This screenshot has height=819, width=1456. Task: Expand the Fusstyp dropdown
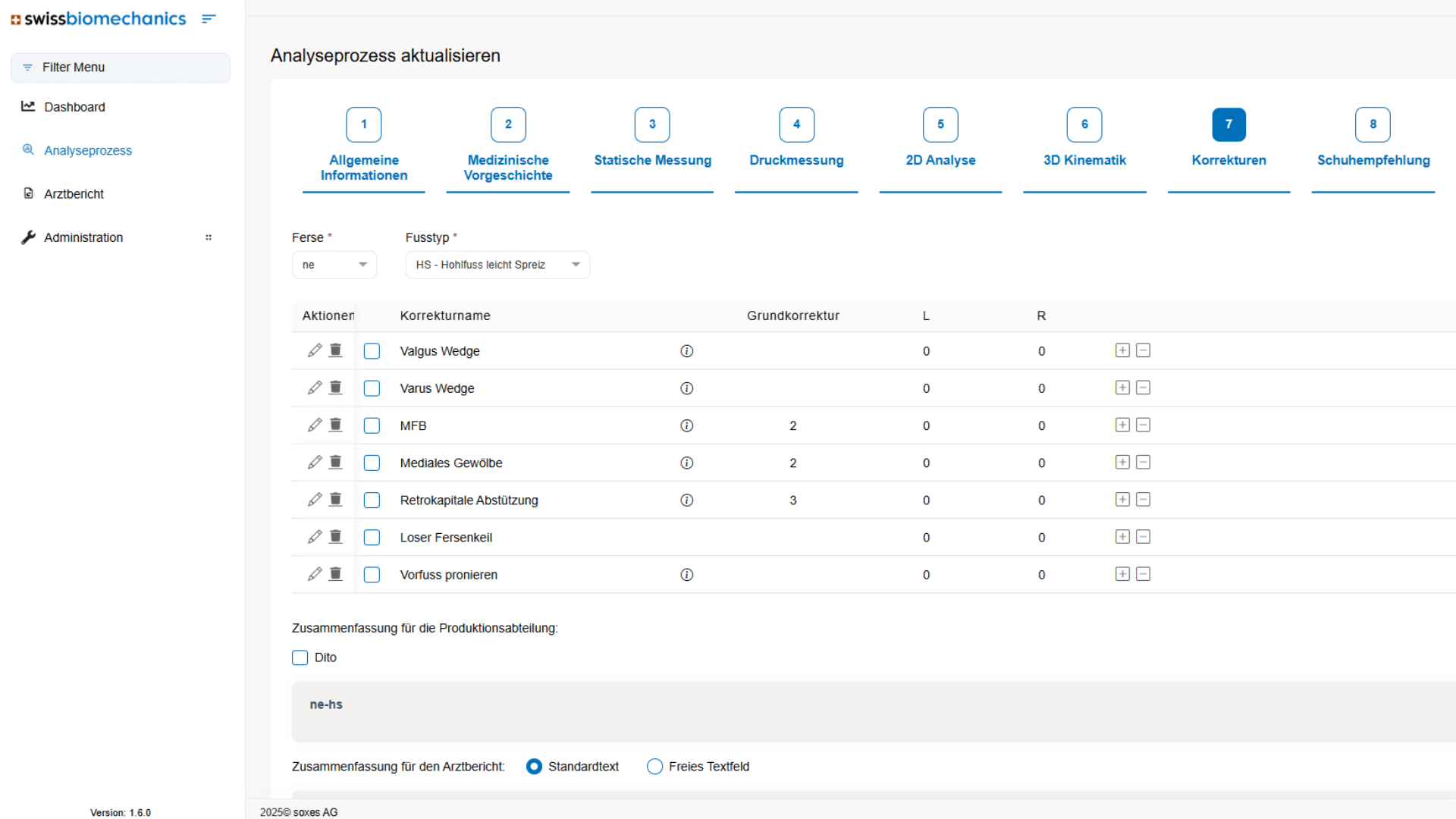[x=497, y=265]
